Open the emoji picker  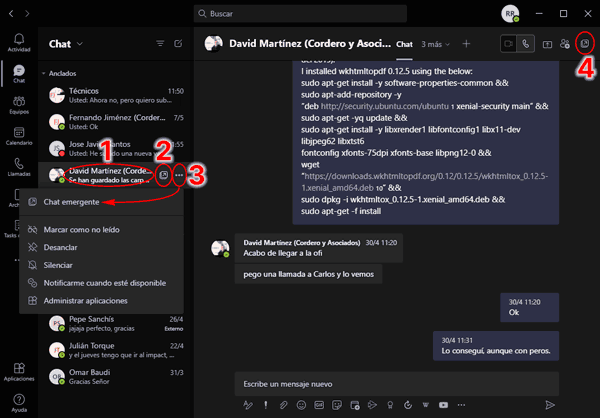(301, 405)
